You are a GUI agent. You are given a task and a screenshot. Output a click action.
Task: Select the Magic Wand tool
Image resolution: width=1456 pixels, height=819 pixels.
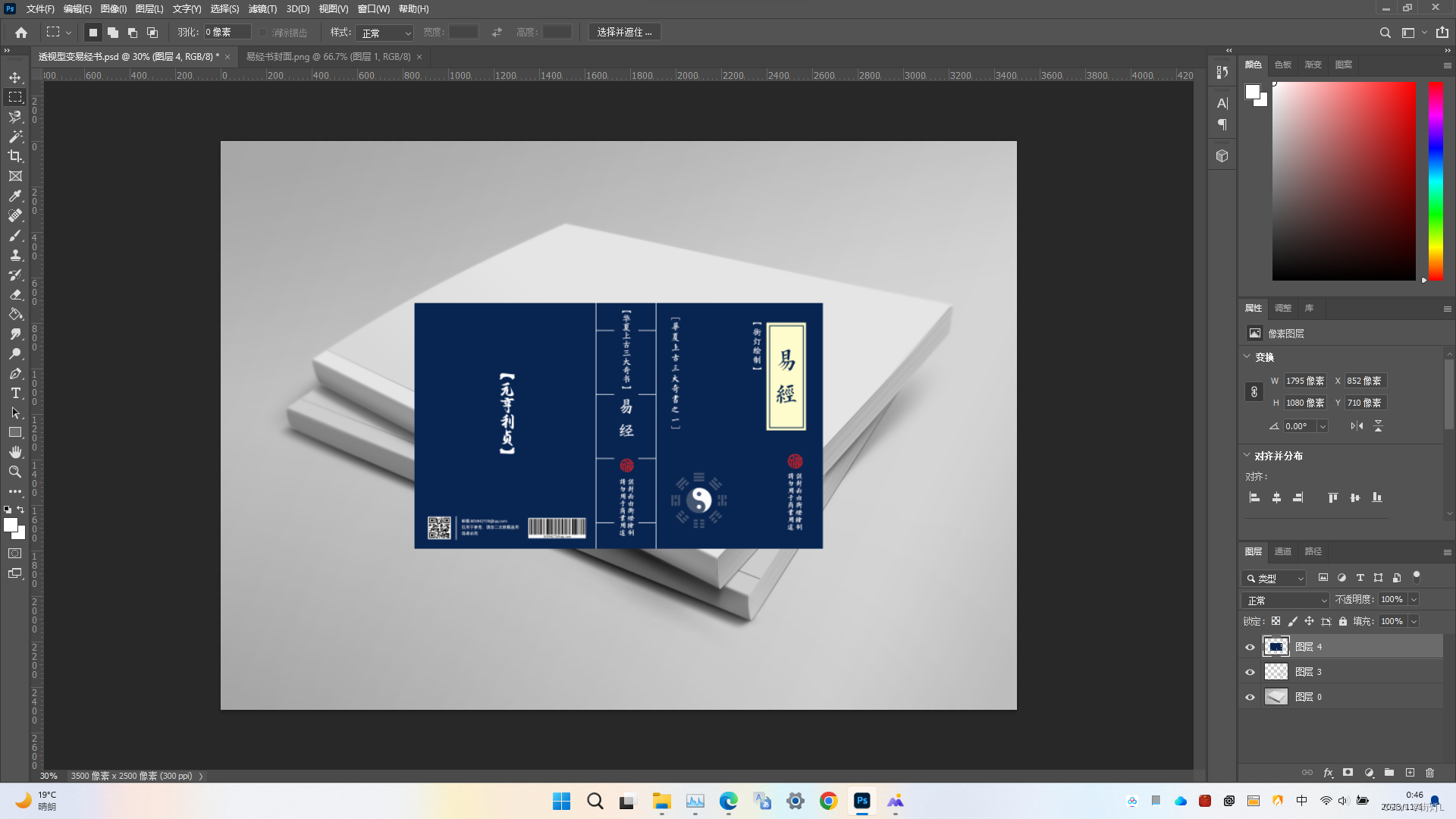click(15, 136)
